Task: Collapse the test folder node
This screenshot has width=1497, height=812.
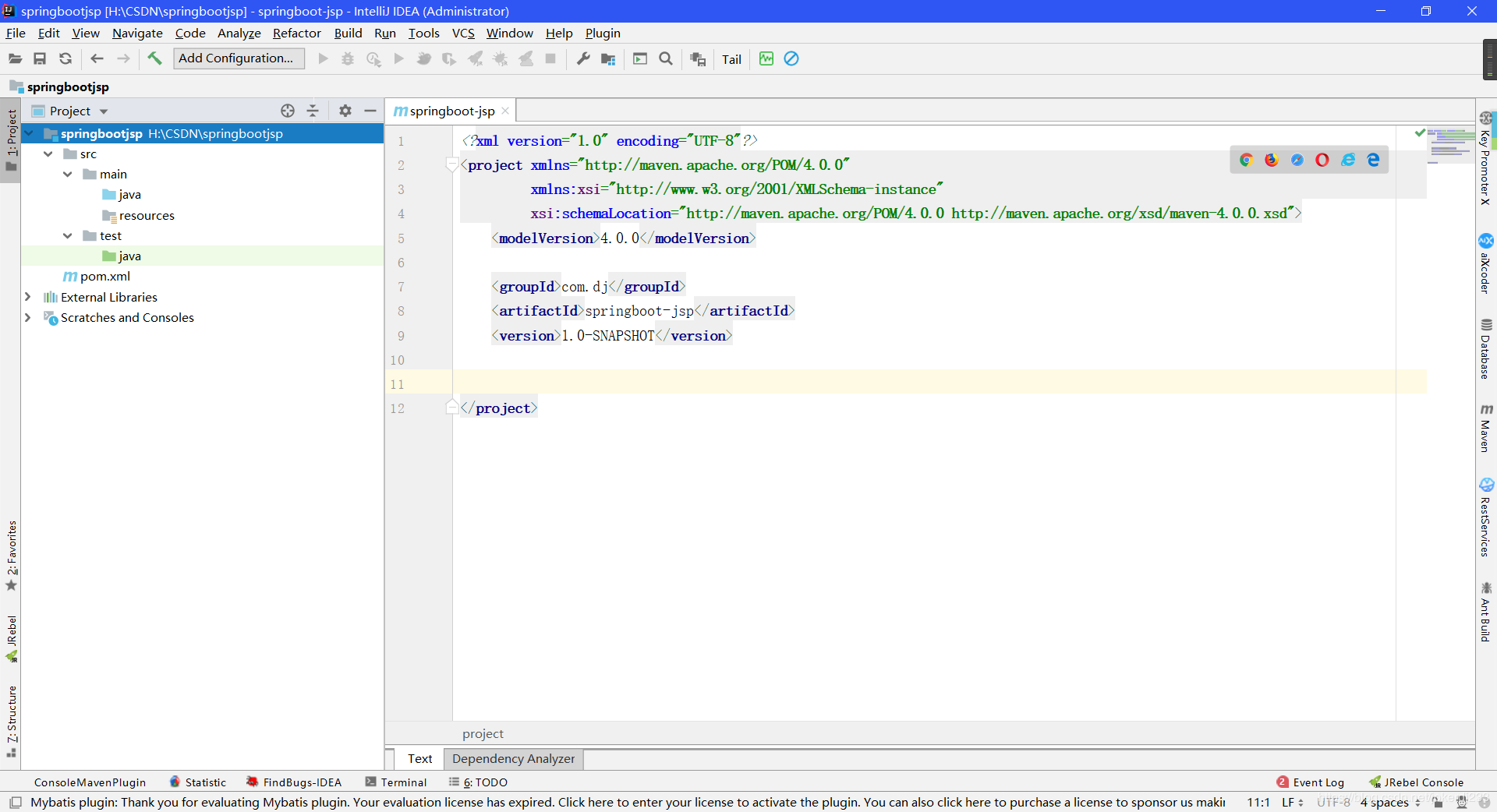Action: point(68,235)
